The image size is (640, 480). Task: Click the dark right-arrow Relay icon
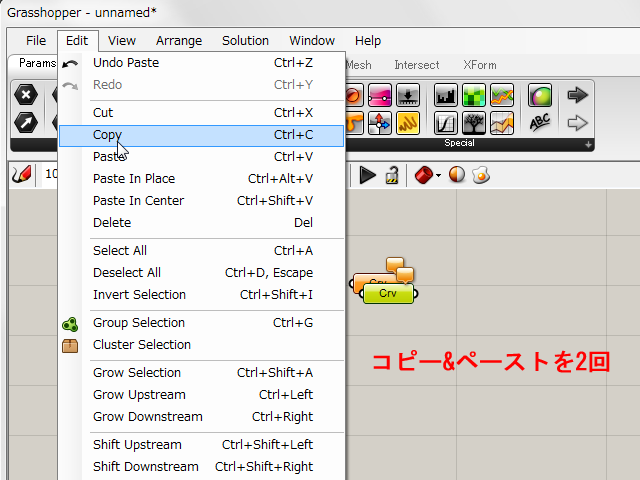(x=578, y=95)
